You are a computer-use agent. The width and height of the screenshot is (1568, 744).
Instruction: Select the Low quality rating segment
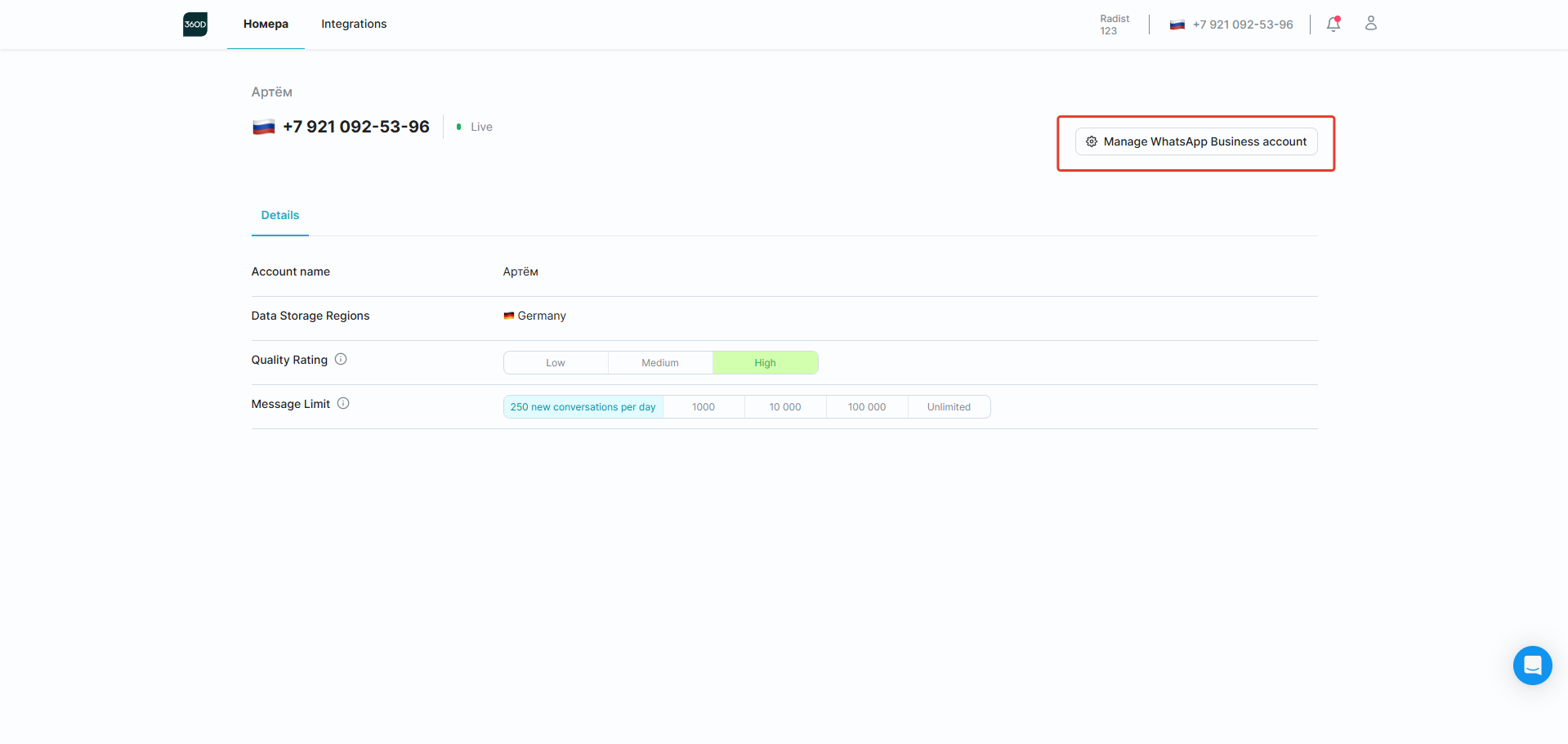coord(556,363)
